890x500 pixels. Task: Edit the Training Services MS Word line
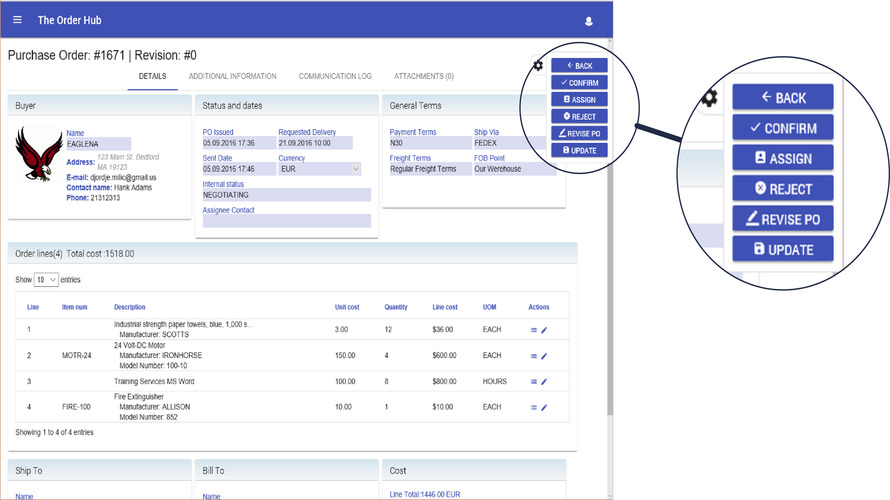pyautogui.click(x=544, y=381)
